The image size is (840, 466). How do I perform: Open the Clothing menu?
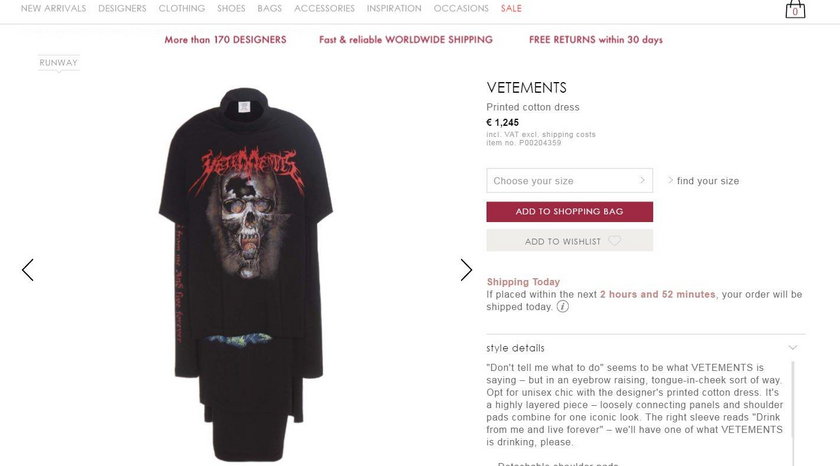182,9
